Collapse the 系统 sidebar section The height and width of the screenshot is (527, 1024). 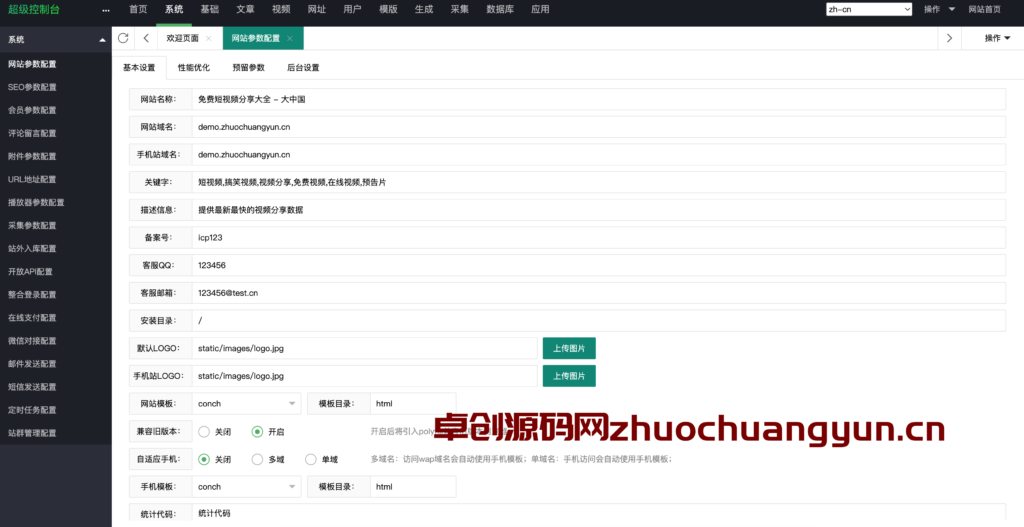[x=103, y=40]
